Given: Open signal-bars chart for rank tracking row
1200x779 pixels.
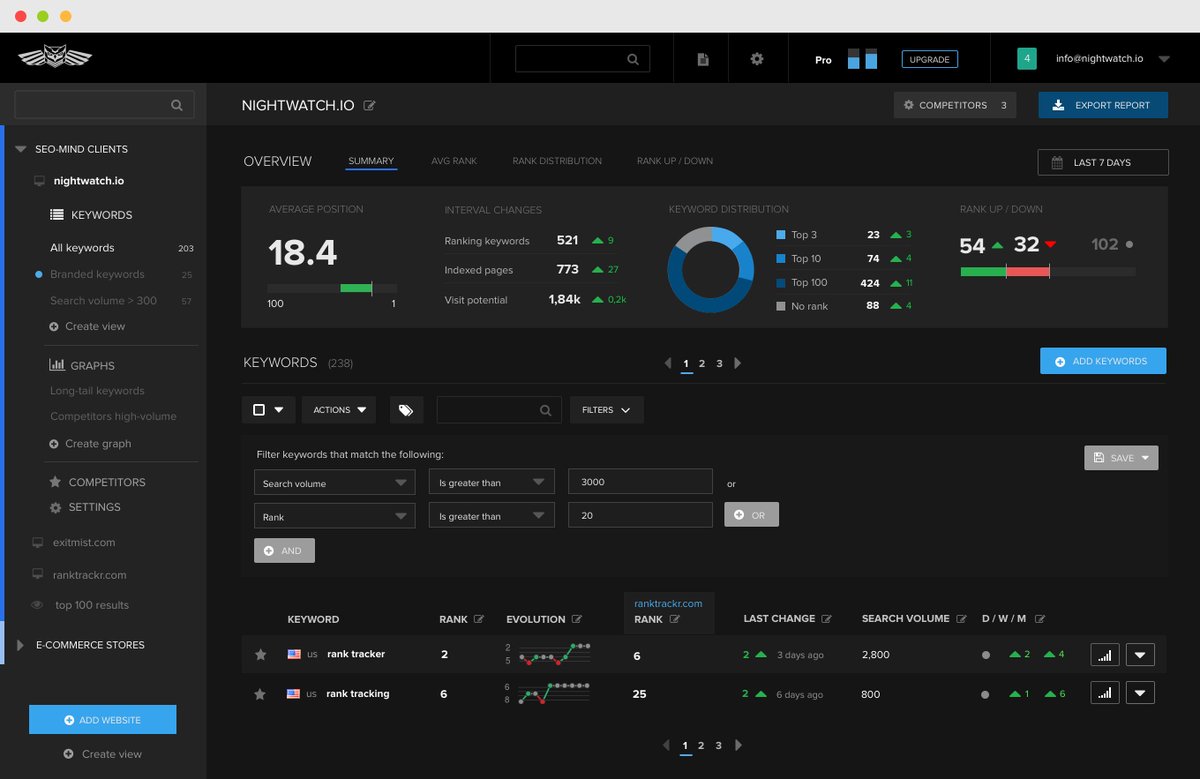Looking at the screenshot, I should (1105, 693).
